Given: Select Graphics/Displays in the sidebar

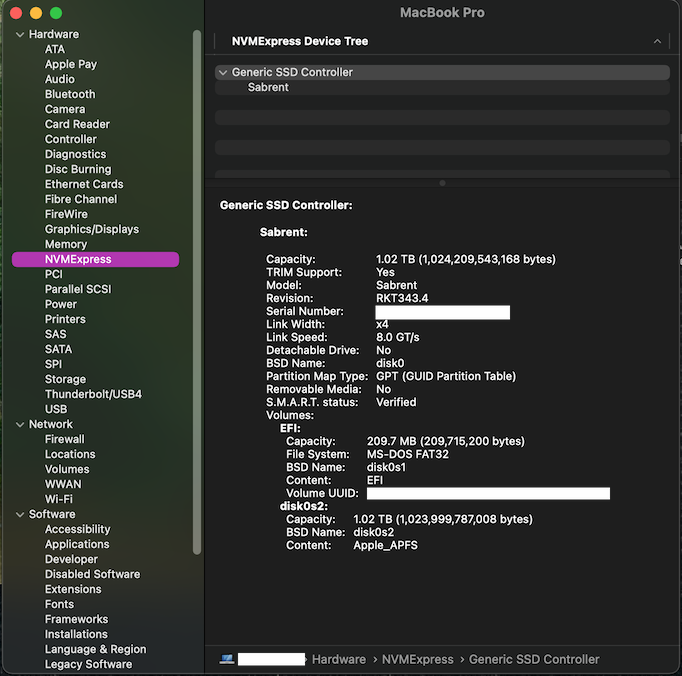Looking at the screenshot, I should click(91, 230).
